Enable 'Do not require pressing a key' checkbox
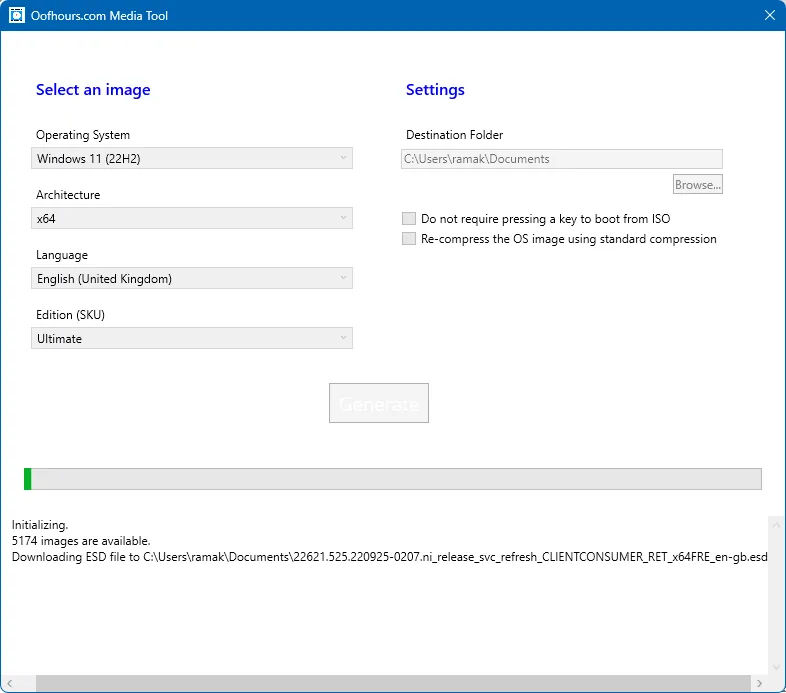The height and width of the screenshot is (693, 786). click(x=408, y=219)
